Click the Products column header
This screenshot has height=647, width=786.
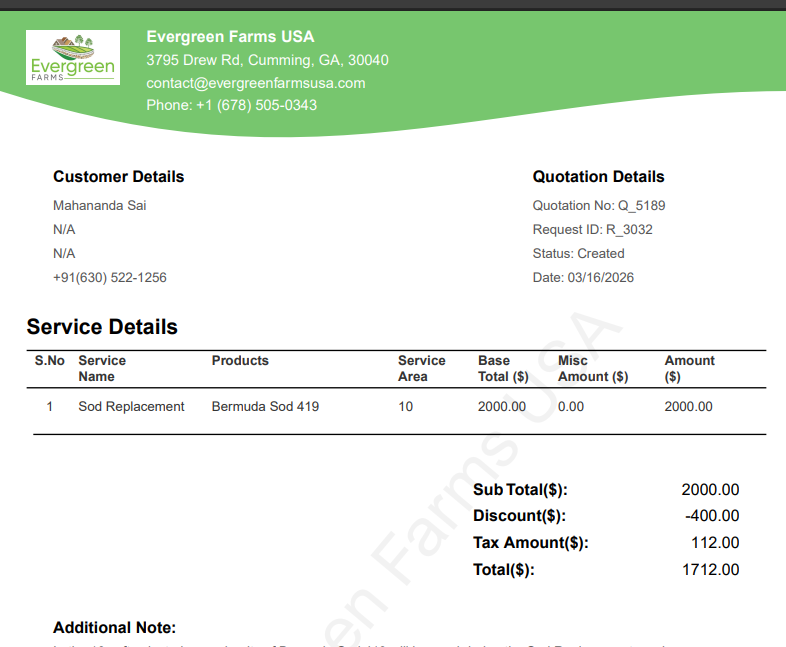pyautogui.click(x=240, y=361)
